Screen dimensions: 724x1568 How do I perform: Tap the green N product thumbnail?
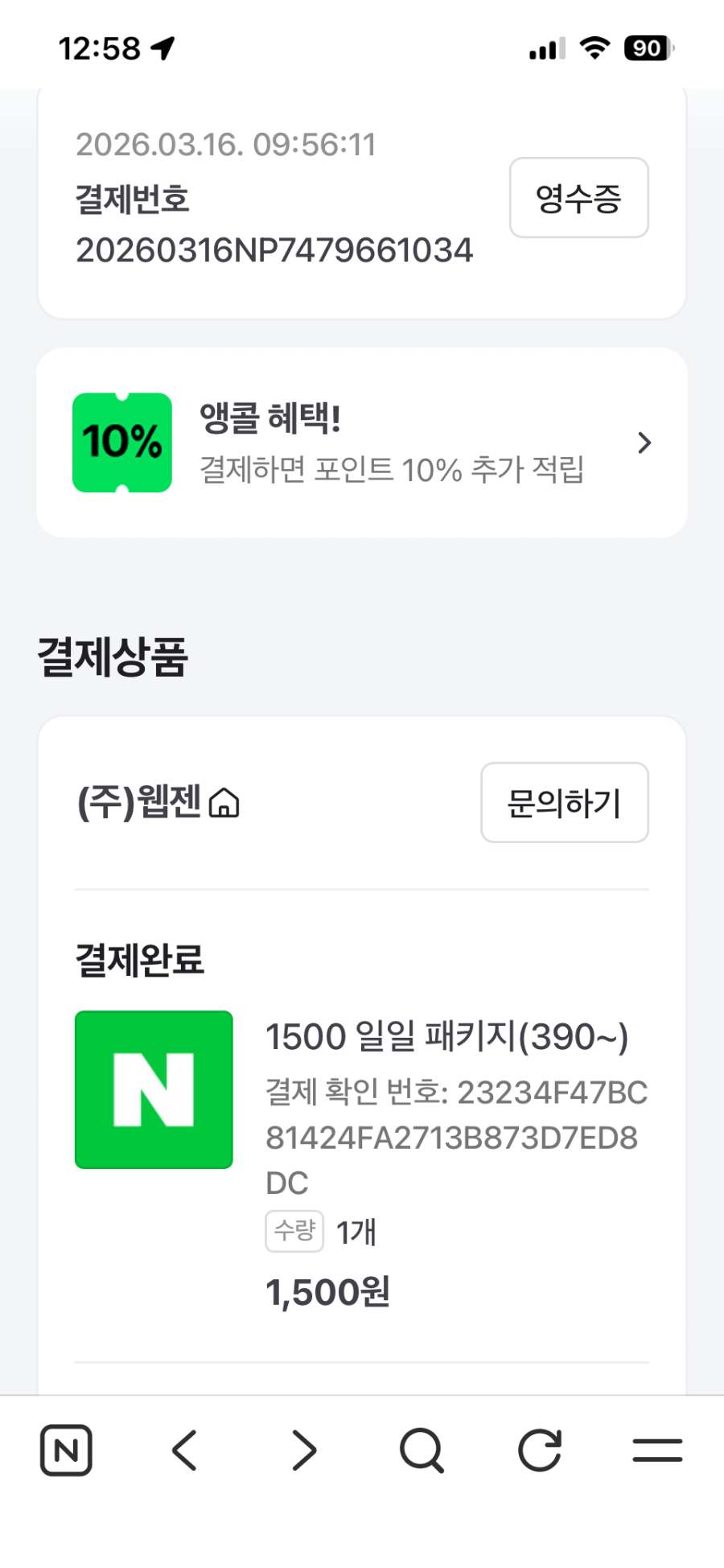coord(154,1089)
